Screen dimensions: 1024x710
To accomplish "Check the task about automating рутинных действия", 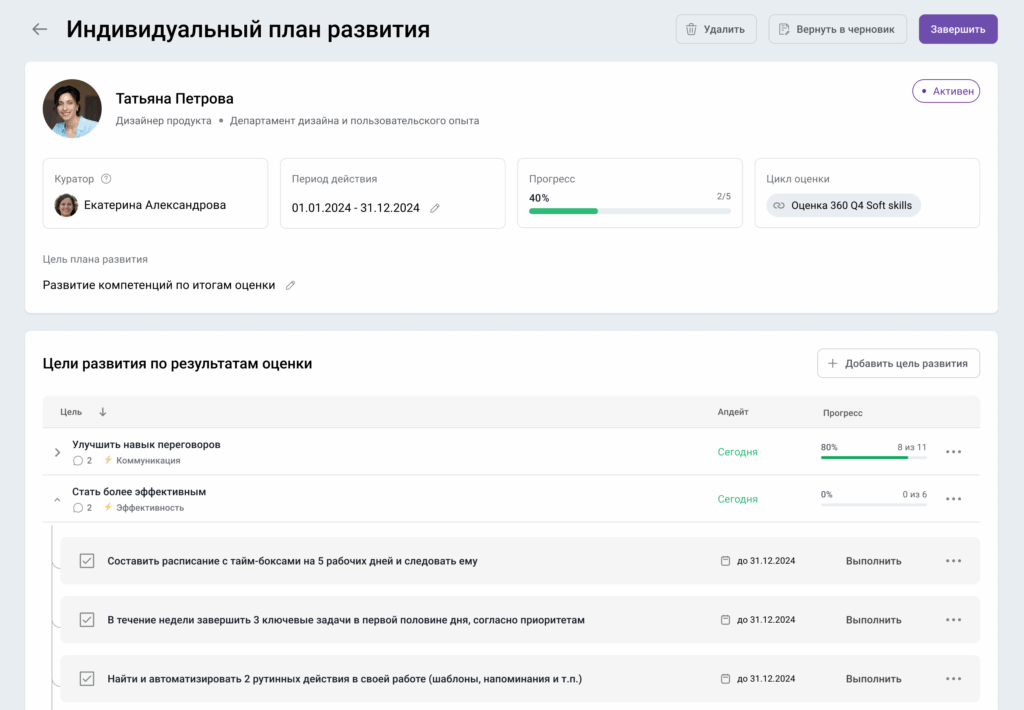I will (87, 678).
